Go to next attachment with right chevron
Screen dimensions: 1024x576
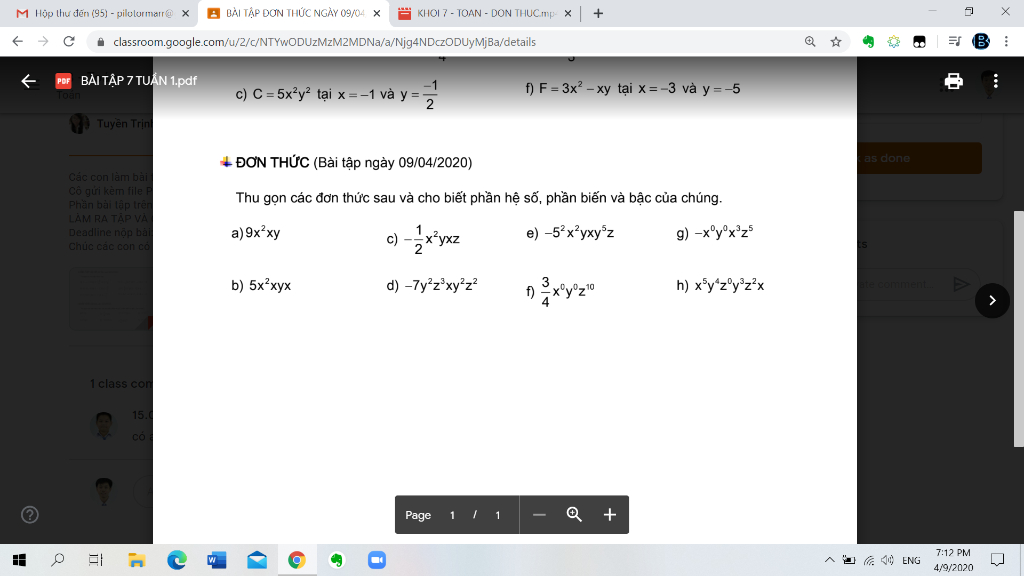tap(992, 300)
